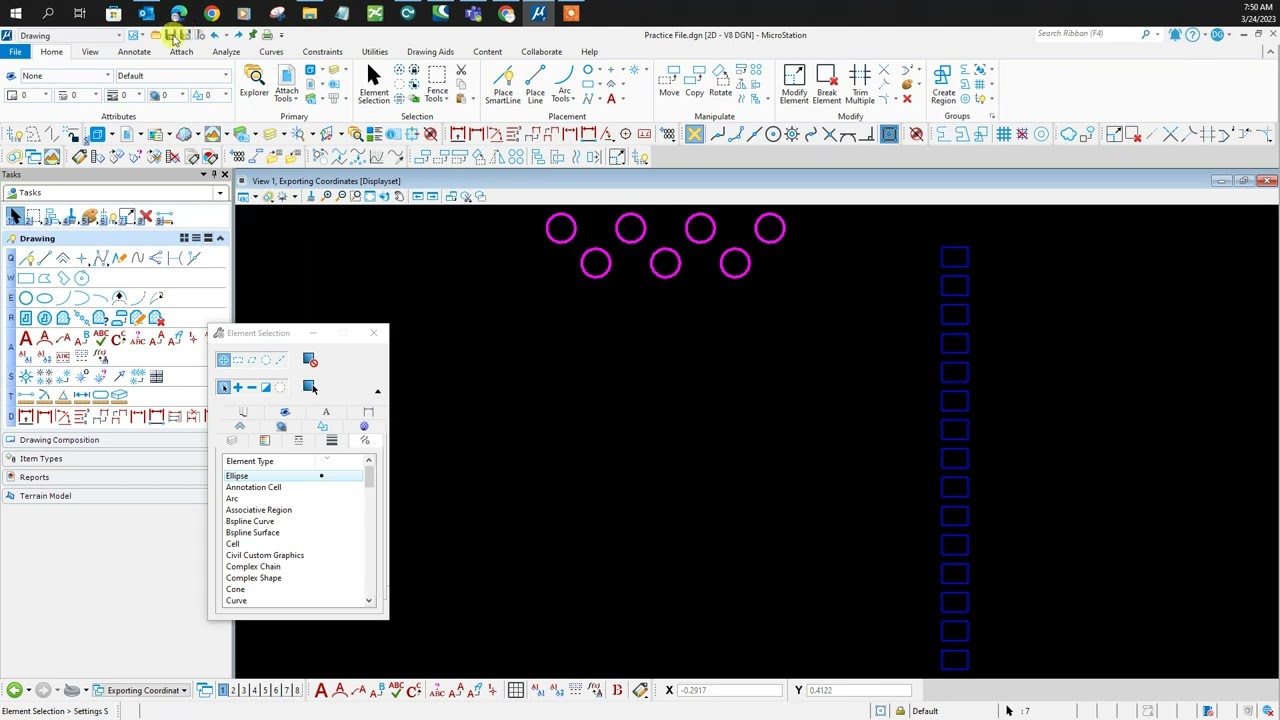Toggle the Clear selection mode
This screenshot has height=720, width=1280.
point(280,387)
